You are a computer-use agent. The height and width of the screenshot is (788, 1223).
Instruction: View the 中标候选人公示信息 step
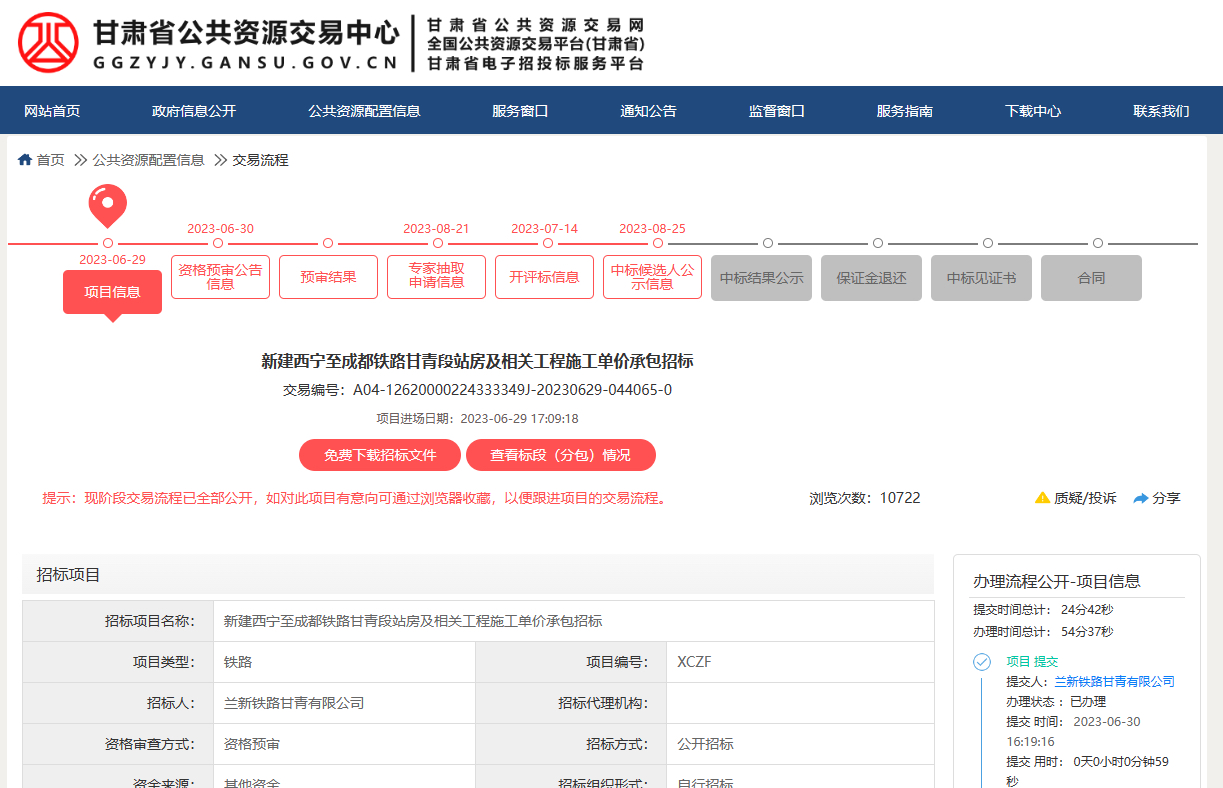pos(652,277)
